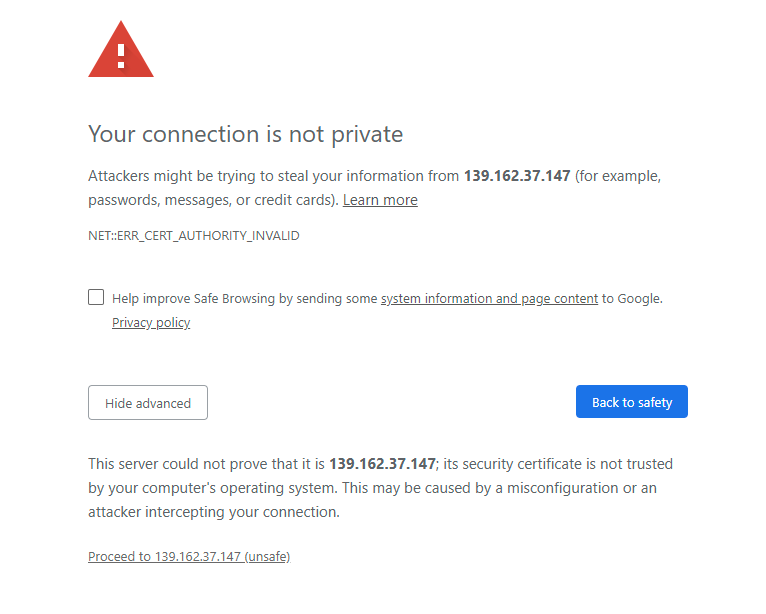Click the 'Your connection is not private' heading
The width and height of the screenshot is (766, 614).
tap(245, 134)
